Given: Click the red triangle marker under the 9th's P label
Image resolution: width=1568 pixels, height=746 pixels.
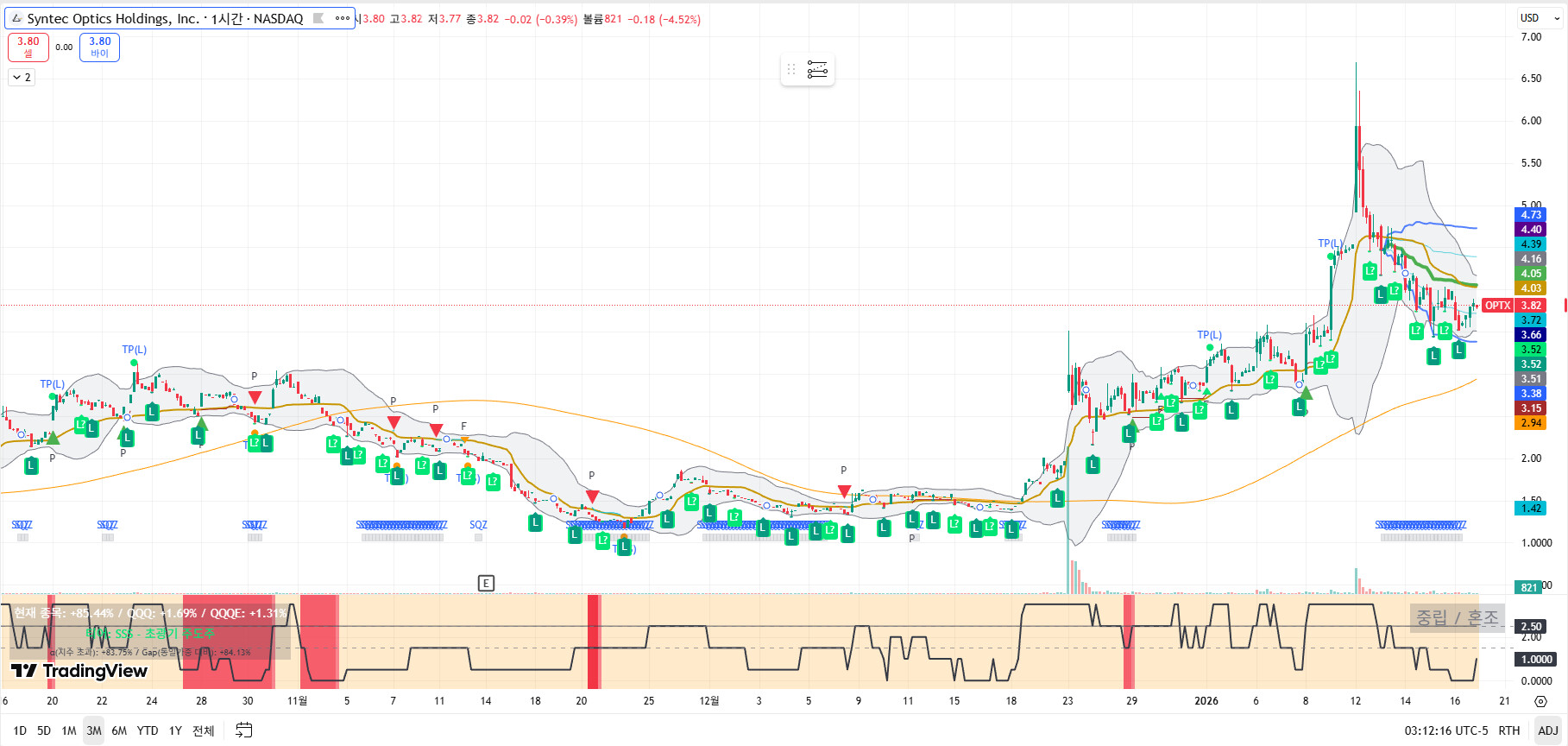Looking at the screenshot, I should click(844, 491).
